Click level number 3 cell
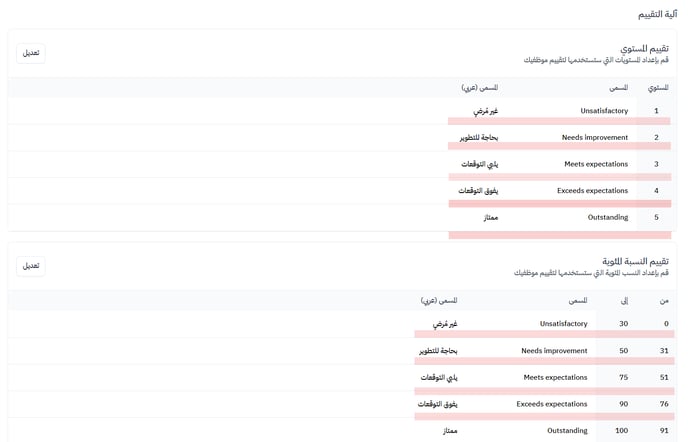This screenshot has height=442, width=688. (656, 164)
